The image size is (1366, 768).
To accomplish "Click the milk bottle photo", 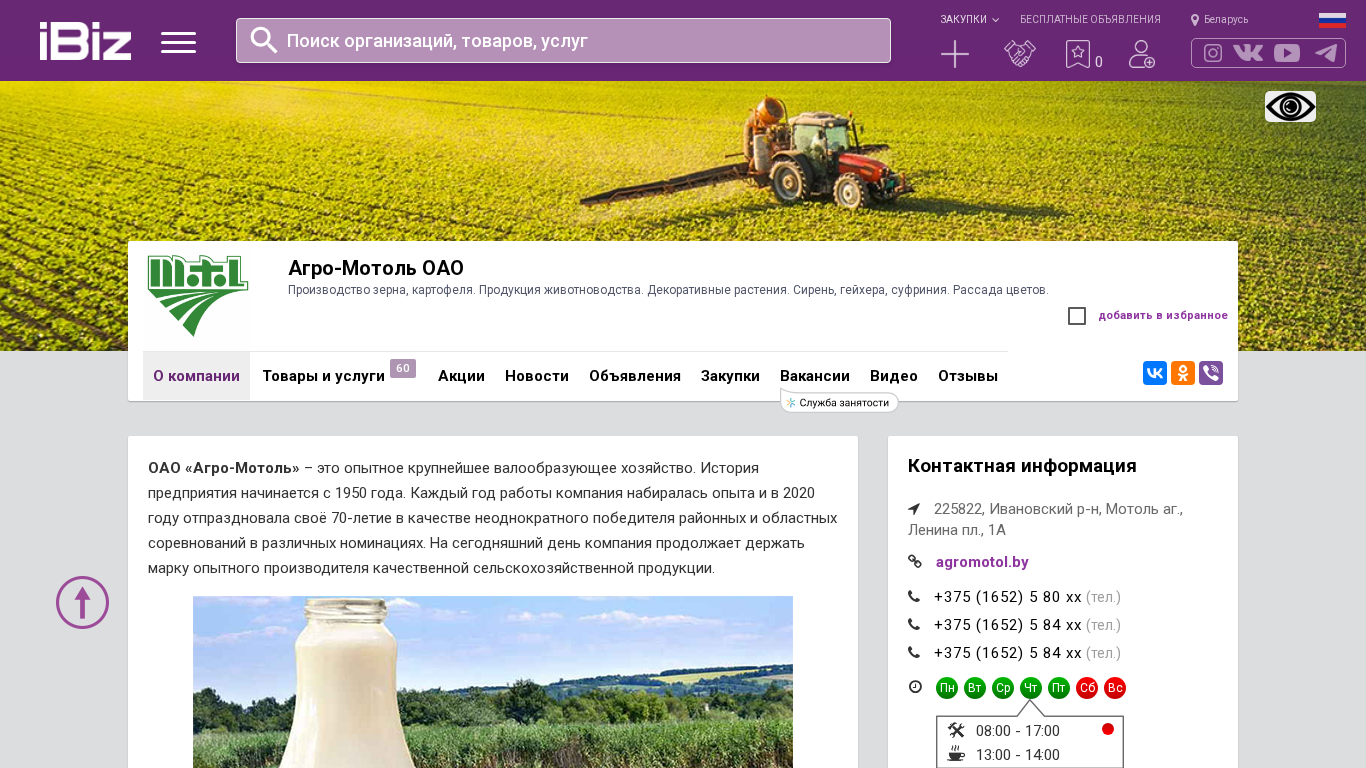I will 493,682.
